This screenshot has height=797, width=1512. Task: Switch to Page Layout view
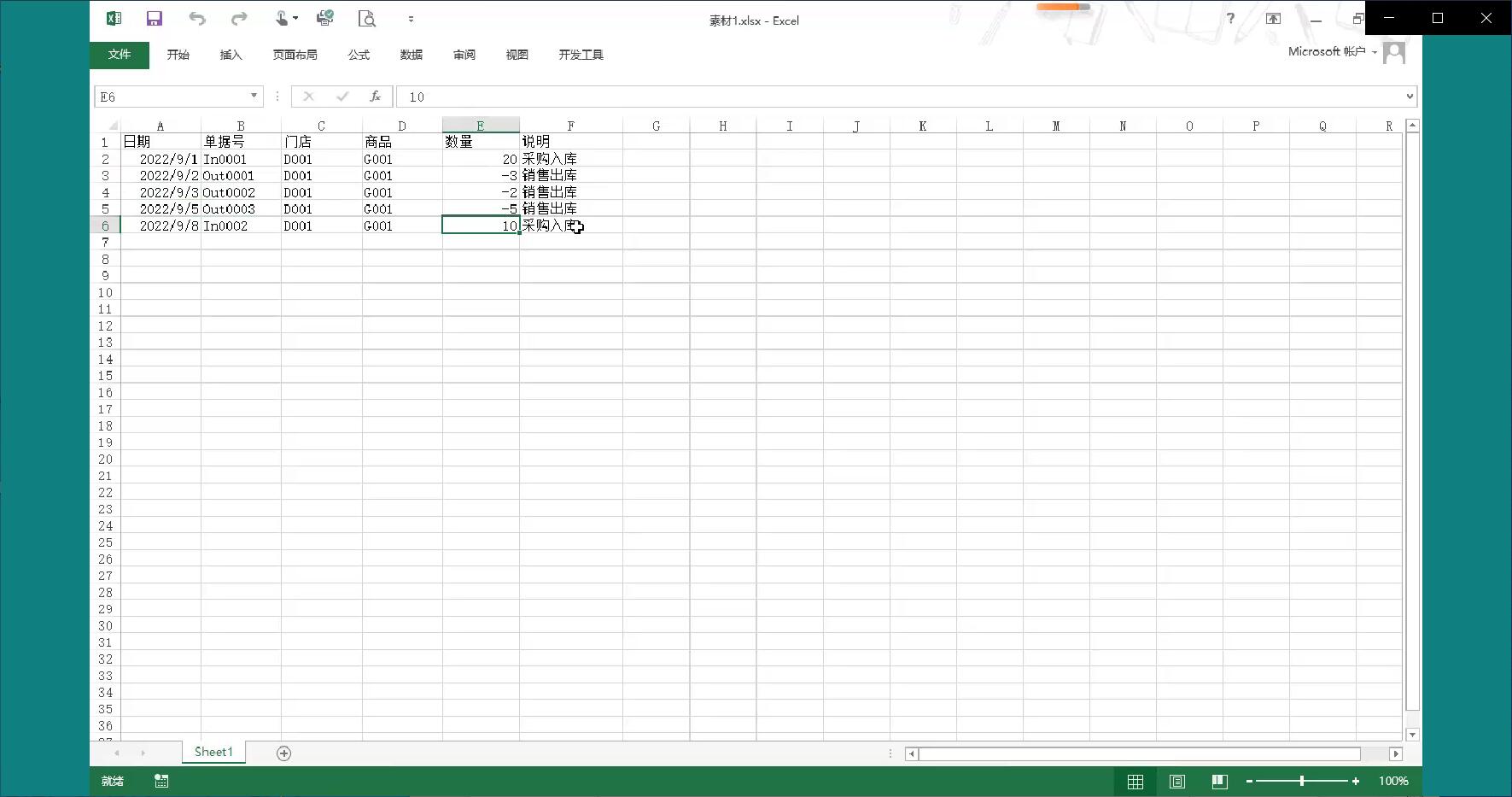click(1177, 781)
